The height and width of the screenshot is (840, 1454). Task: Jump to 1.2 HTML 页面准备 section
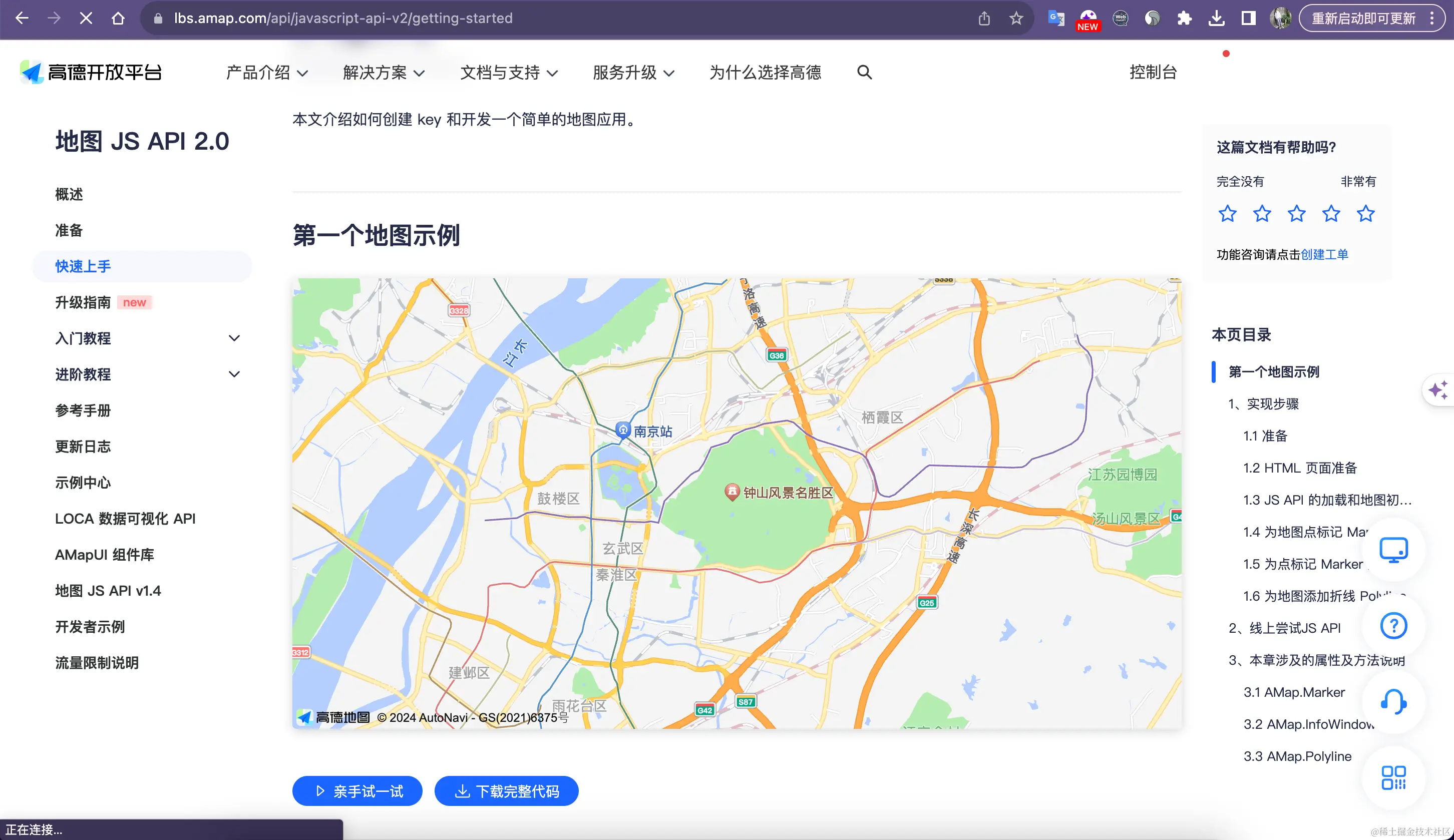pyautogui.click(x=1300, y=468)
